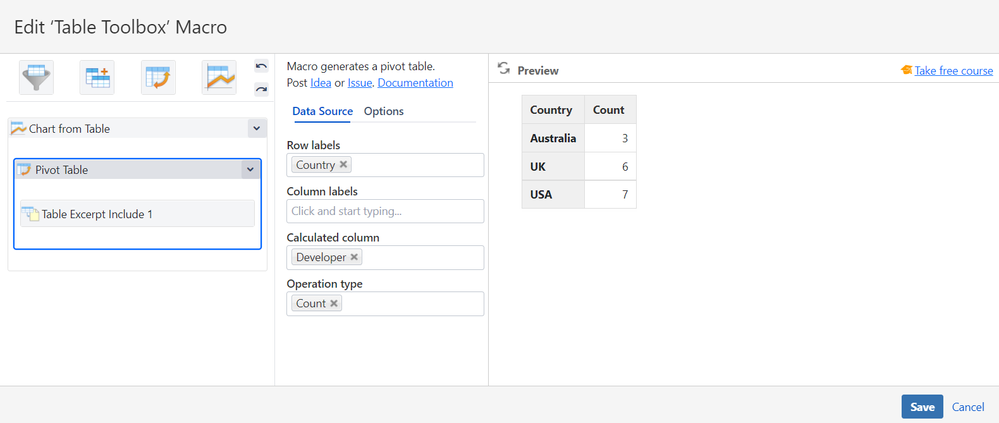This screenshot has width=999, height=423.
Task: Click the Cancel link
Action: 968,407
